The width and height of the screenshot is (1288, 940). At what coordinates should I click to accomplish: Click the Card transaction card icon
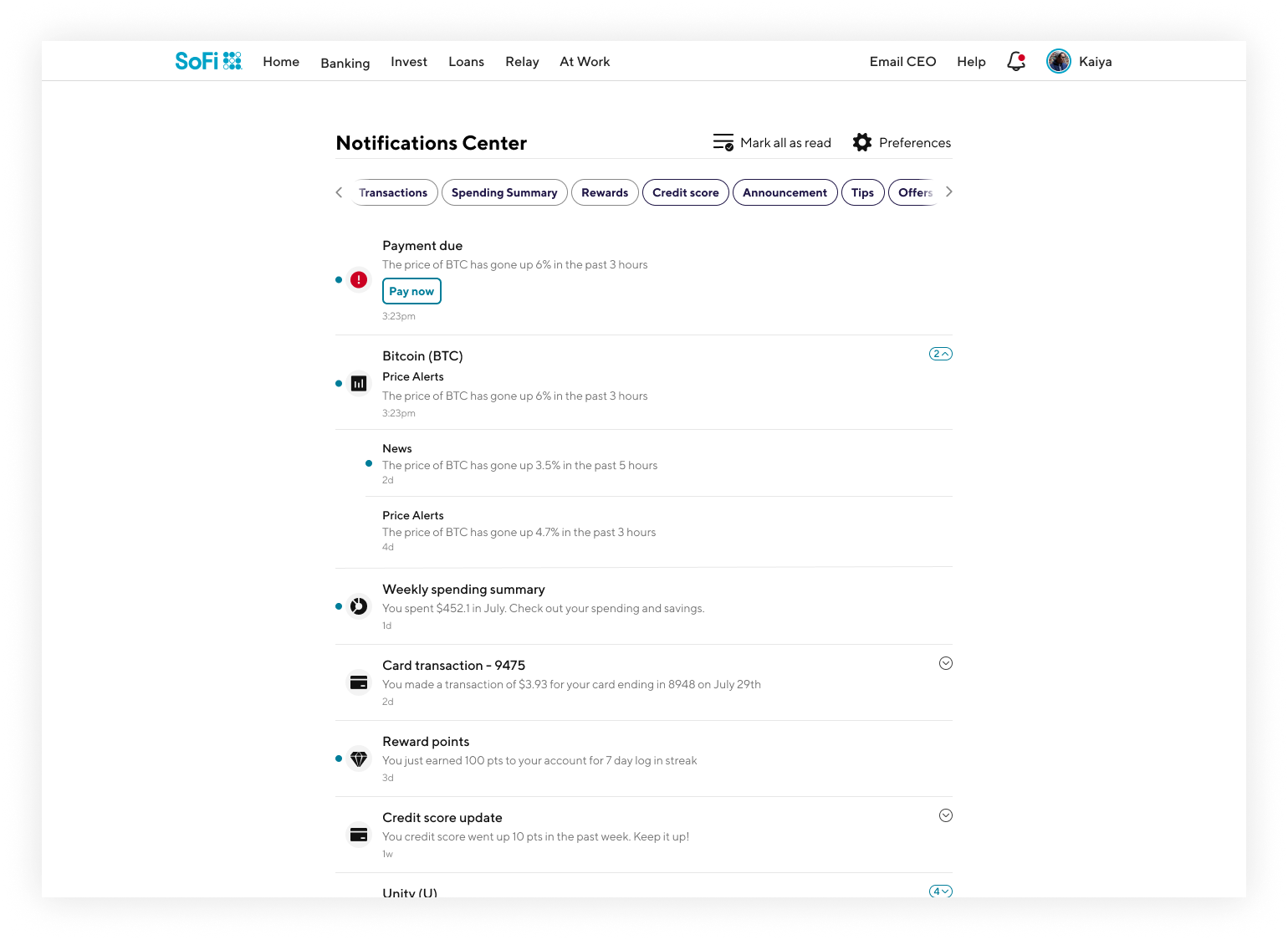[x=359, y=682]
